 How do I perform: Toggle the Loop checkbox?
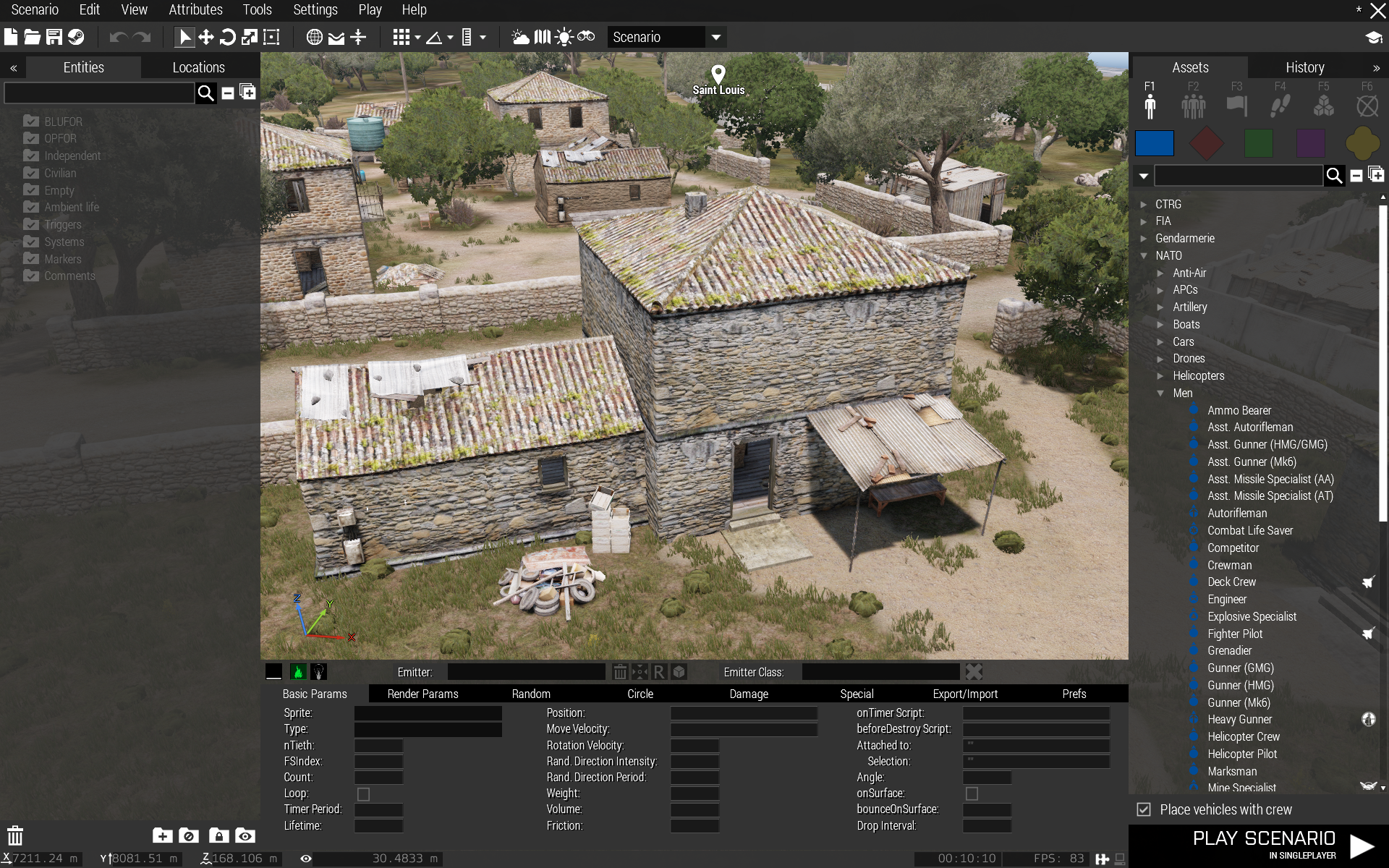(x=363, y=793)
